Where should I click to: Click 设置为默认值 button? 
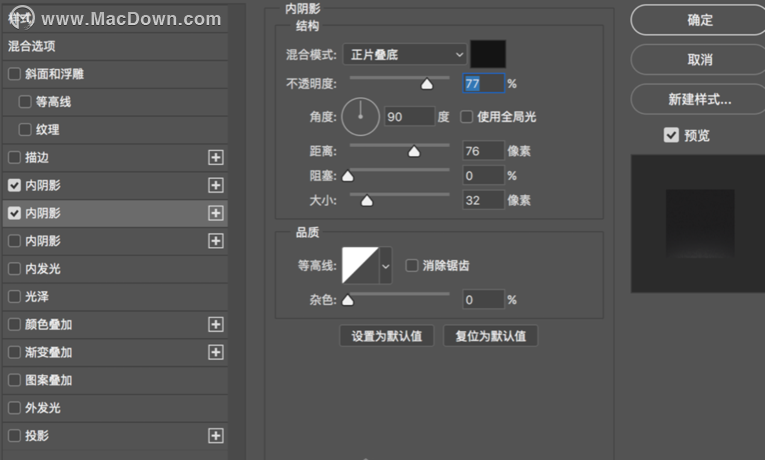[386, 336]
